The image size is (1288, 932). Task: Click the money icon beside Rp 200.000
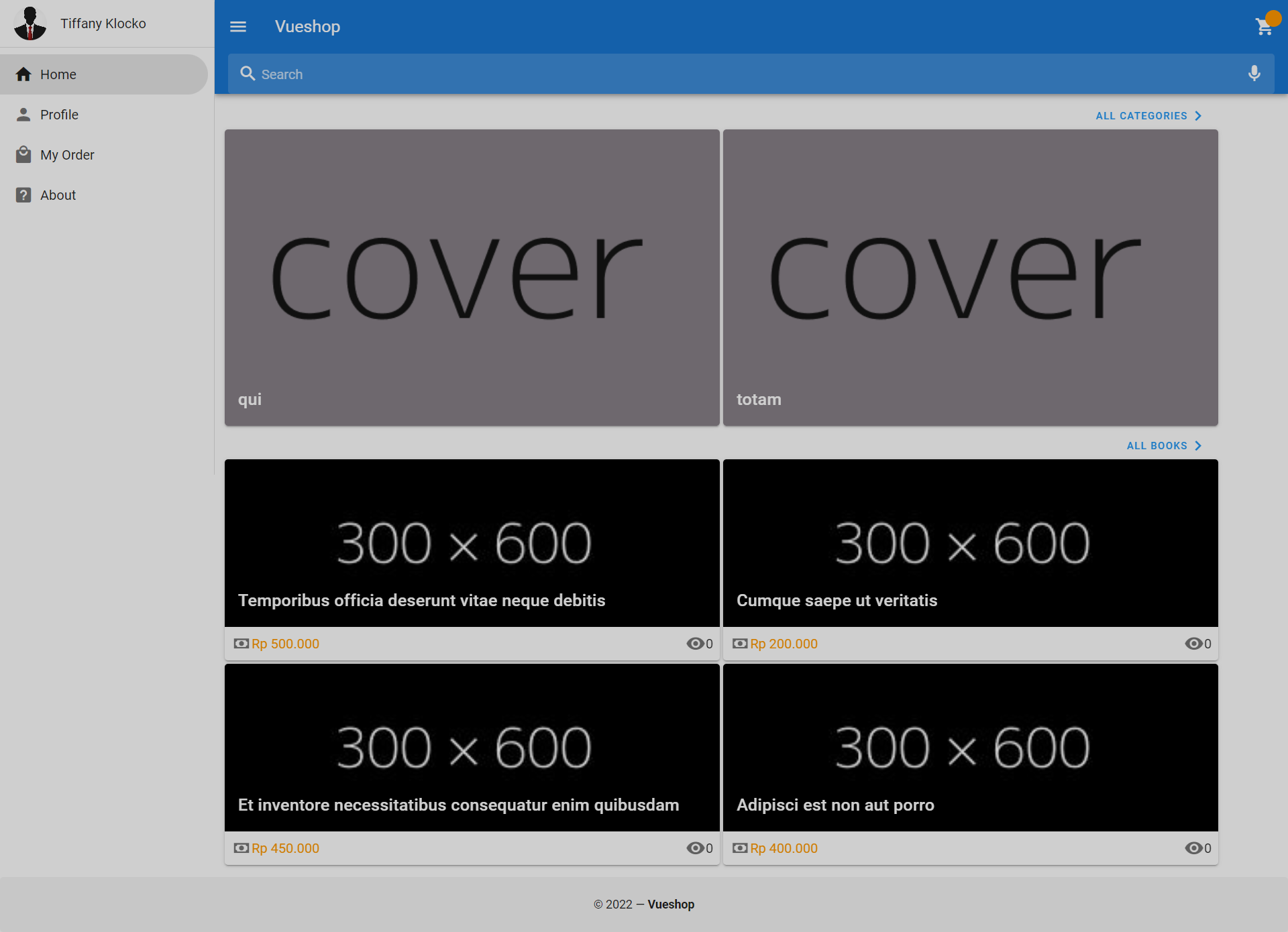tap(740, 644)
